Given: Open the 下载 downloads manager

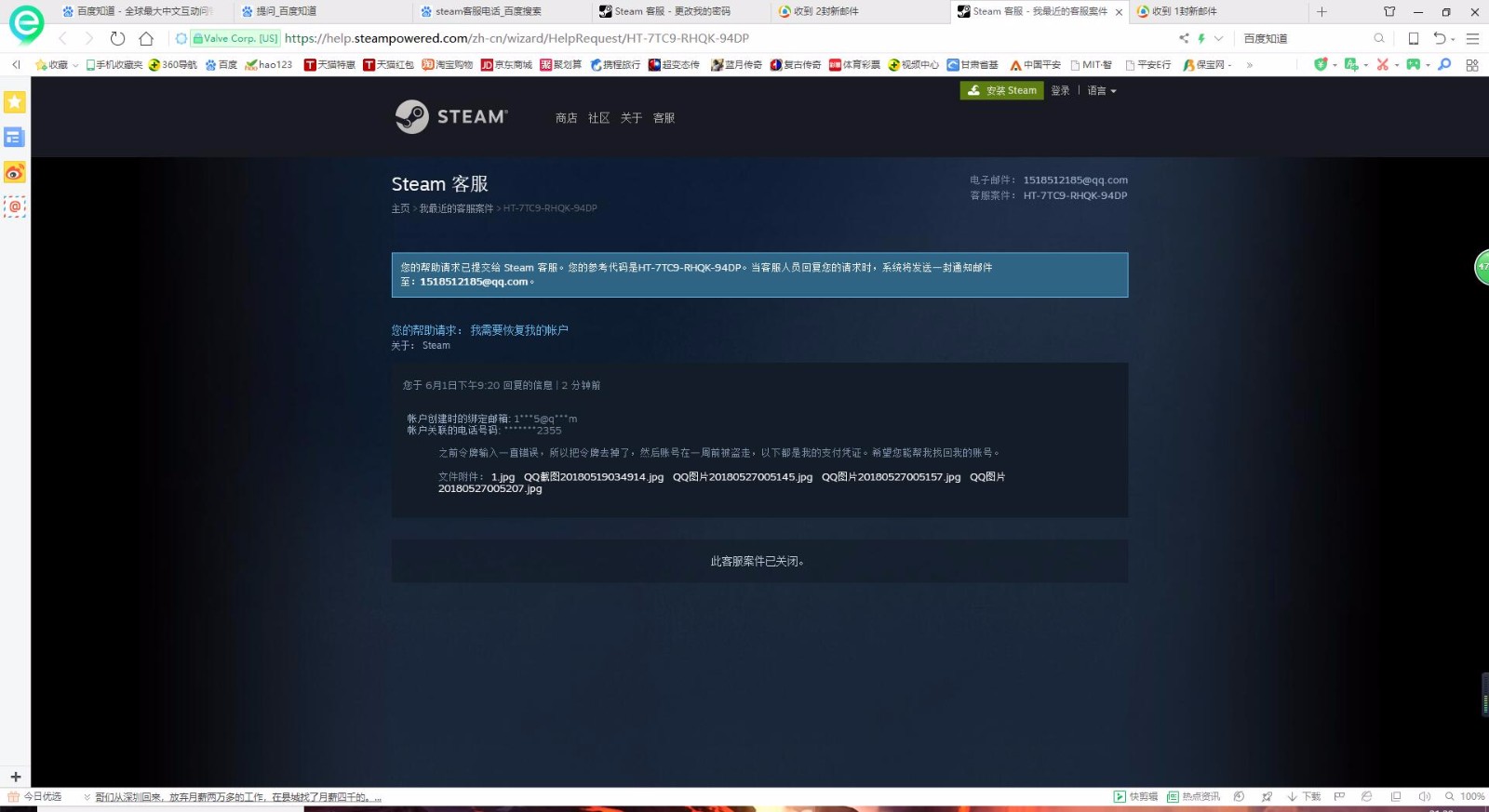Looking at the screenshot, I should coord(1304,796).
